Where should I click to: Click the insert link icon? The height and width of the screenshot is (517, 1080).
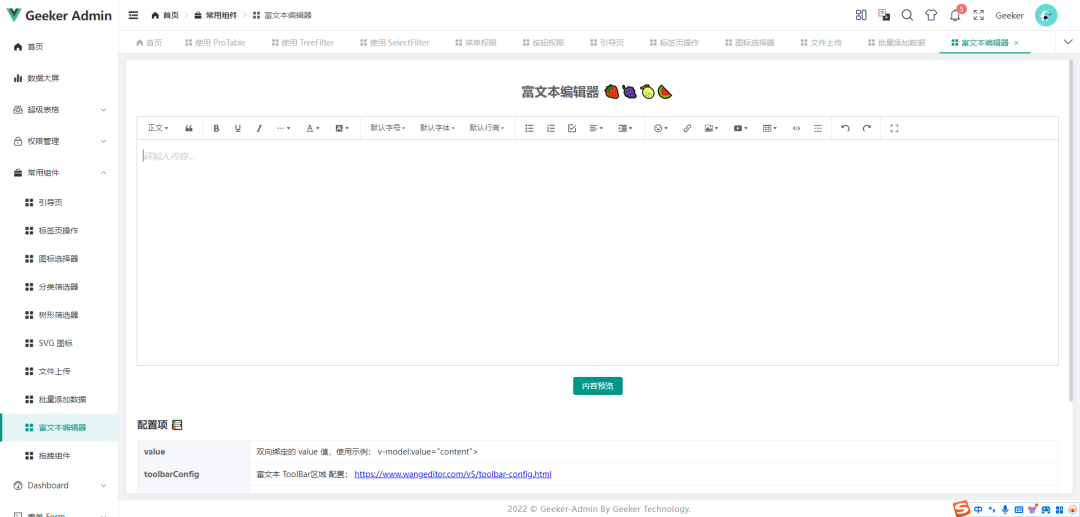click(687, 128)
